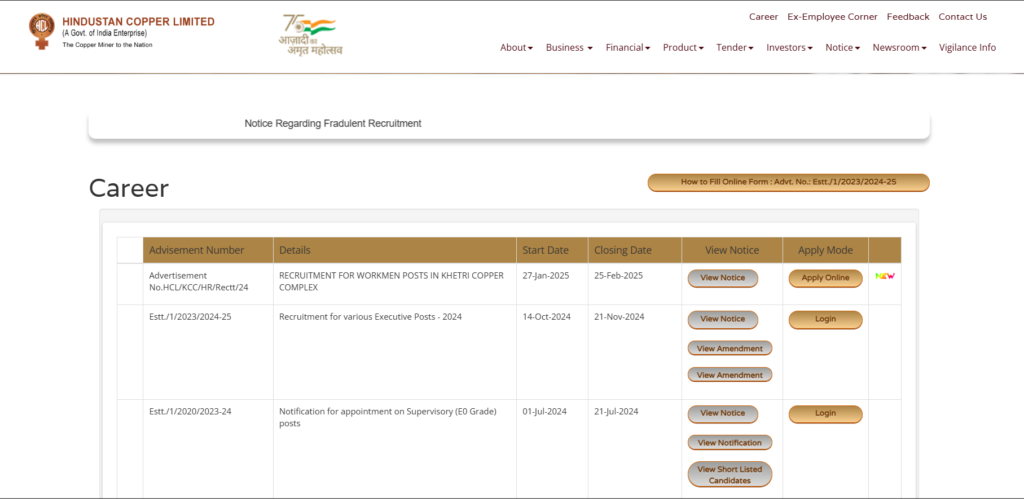The height and width of the screenshot is (499, 1024).
Task: Click the 21-Jul-2024 closing date
Action: pos(616,411)
